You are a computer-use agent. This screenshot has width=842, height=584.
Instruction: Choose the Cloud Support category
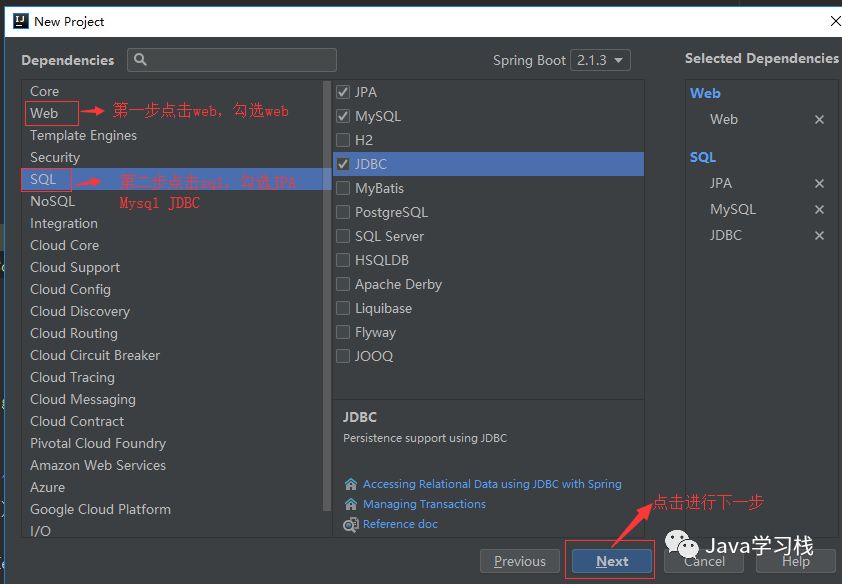click(75, 267)
